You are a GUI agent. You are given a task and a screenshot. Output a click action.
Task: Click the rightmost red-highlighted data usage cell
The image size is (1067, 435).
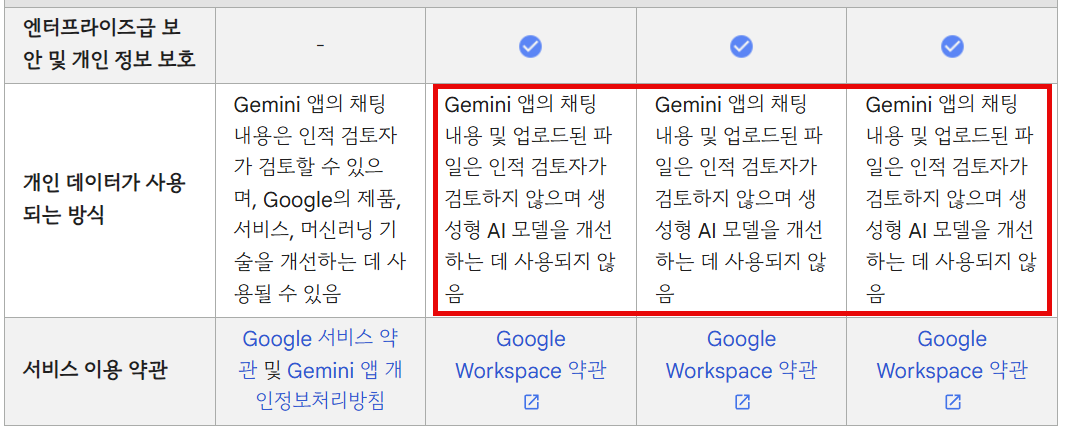pos(952,198)
